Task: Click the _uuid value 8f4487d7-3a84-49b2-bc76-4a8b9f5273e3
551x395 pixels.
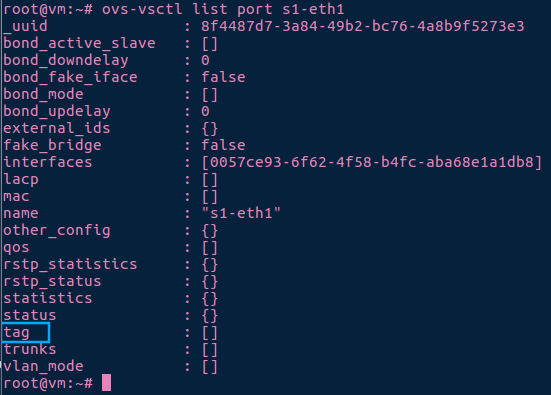Action: (x=363, y=26)
